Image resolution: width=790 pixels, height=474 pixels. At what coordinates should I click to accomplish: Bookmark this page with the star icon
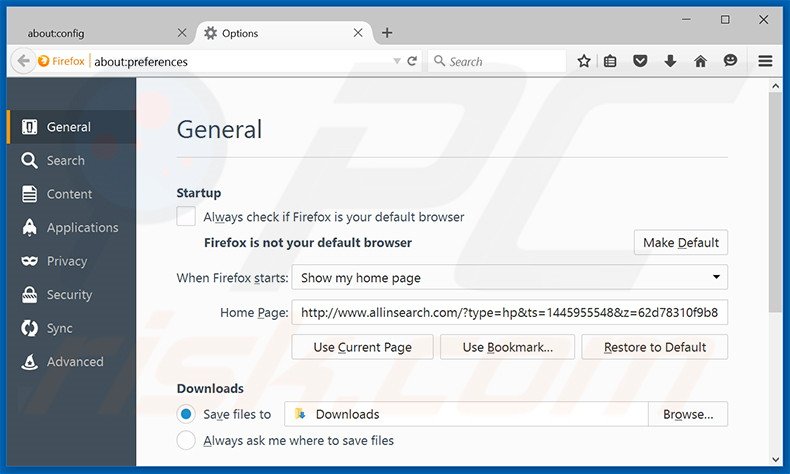[584, 61]
